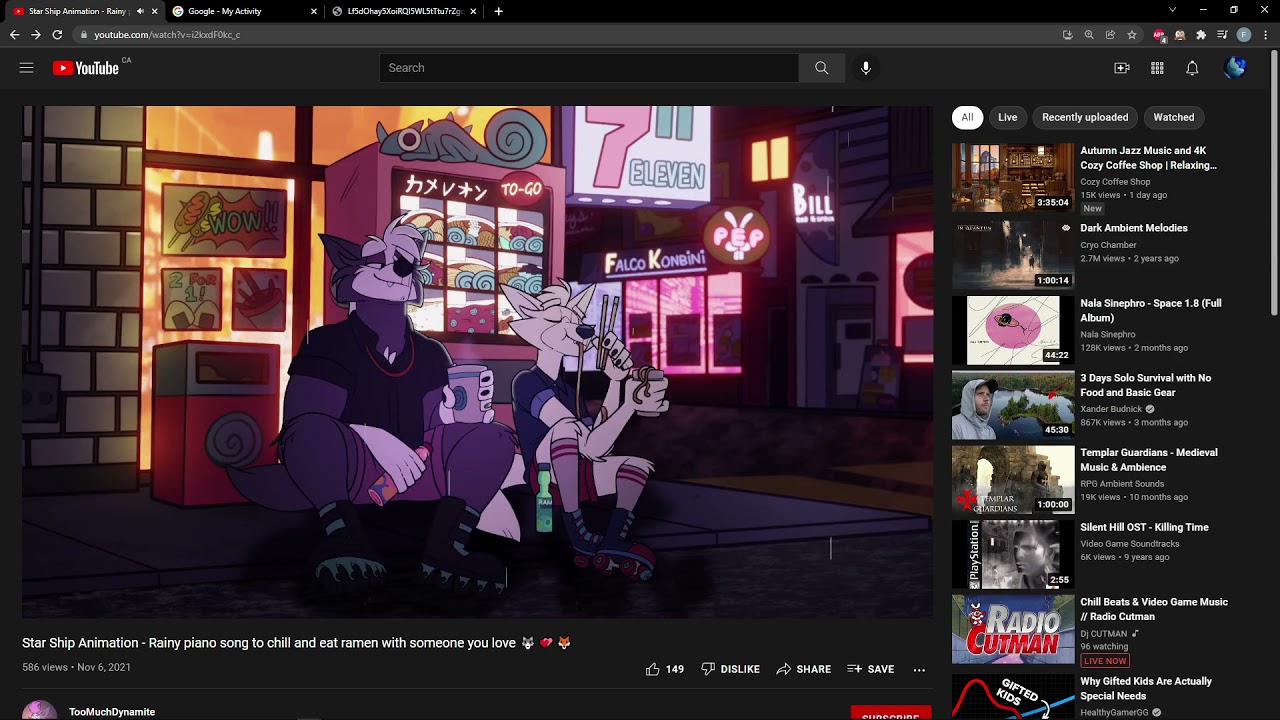Screen dimensions: 1280x720
Task: Select the Live filter chip
Action: (1007, 117)
